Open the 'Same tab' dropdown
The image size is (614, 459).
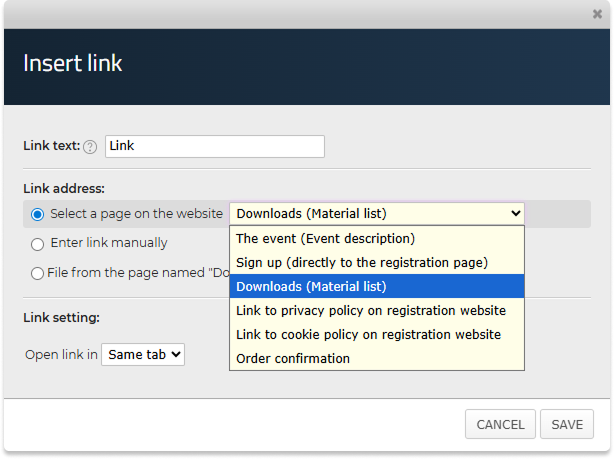pos(143,354)
